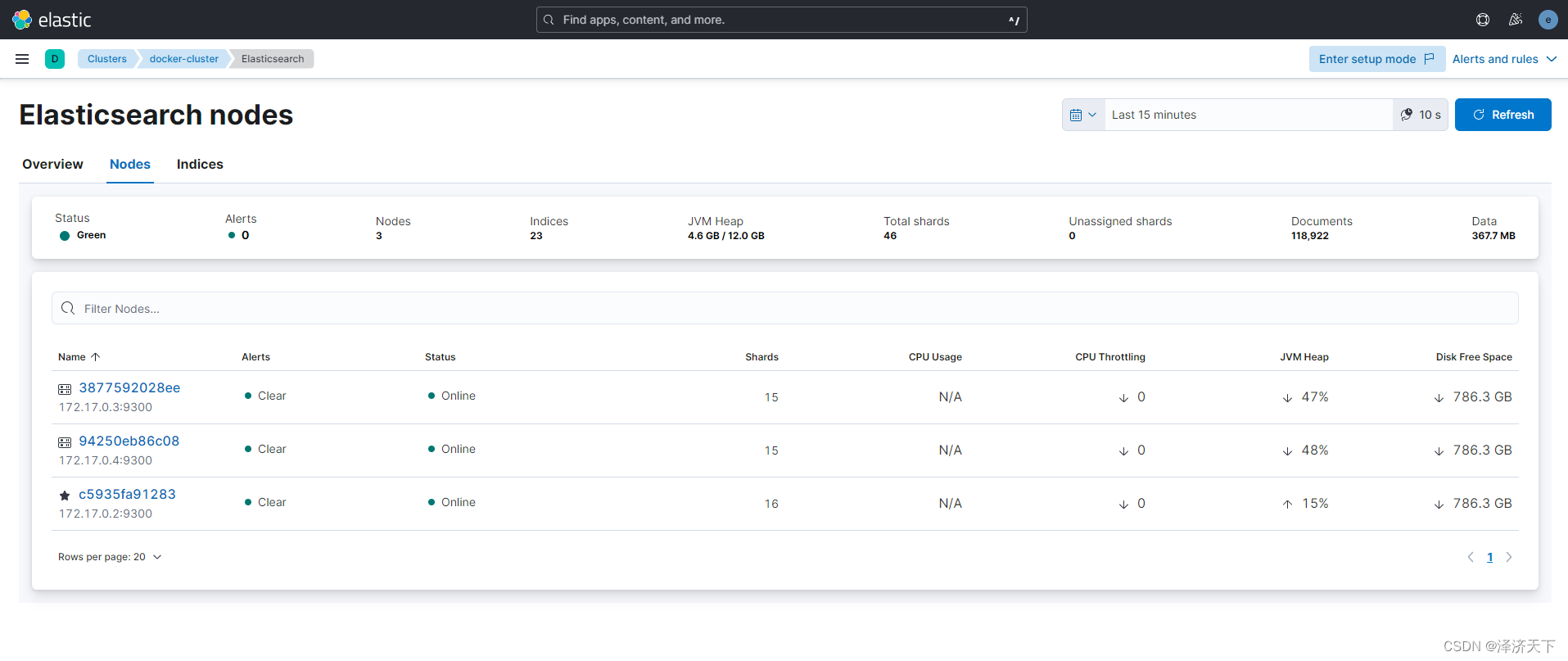Click JVM Heap summary 4.6 GB / 12.0 GB
The height and width of the screenshot is (661, 1568).
(726, 236)
